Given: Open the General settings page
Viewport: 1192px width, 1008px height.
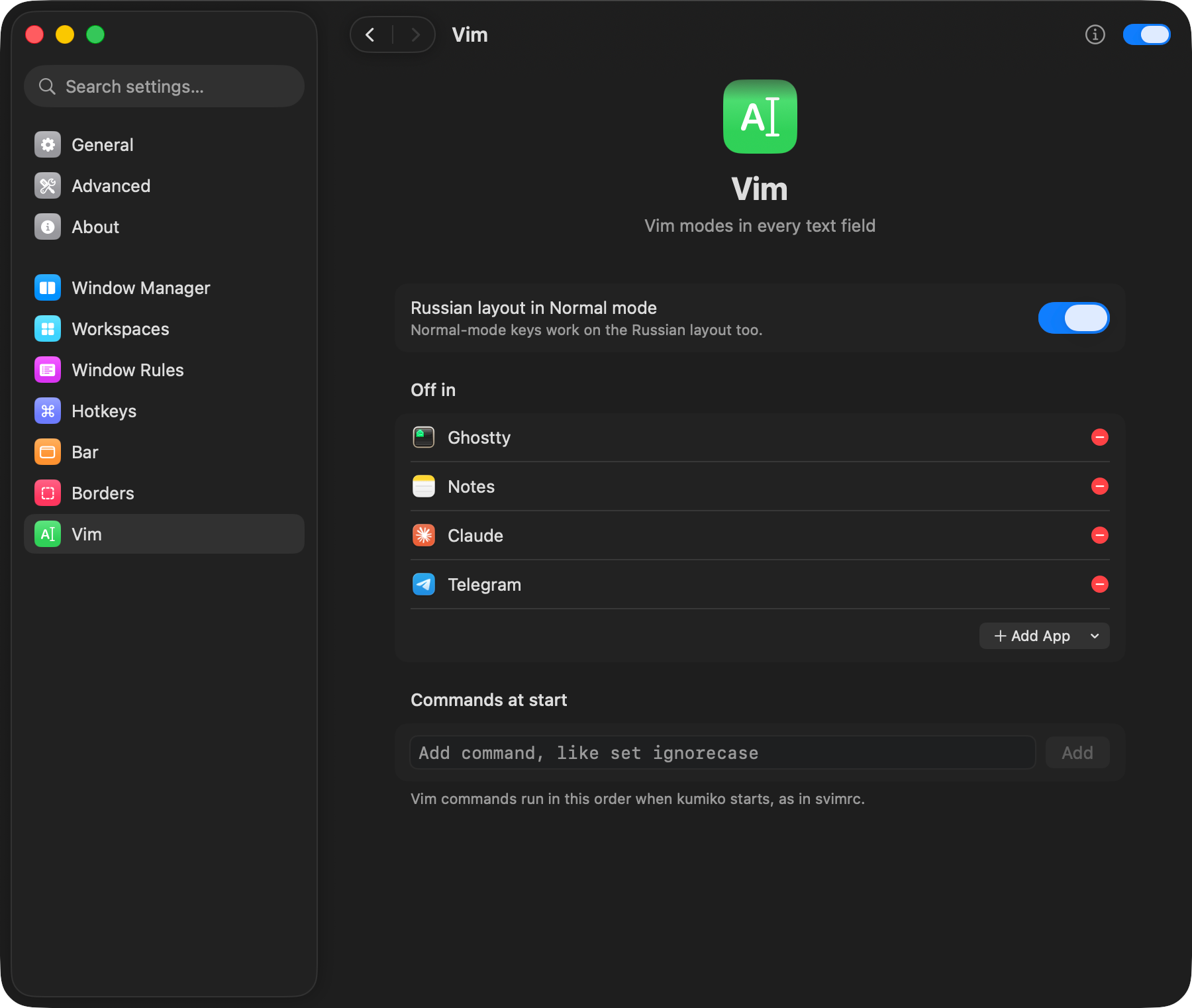Looking at the screenshot, I should pyautogui.click(x=164, y=145).
